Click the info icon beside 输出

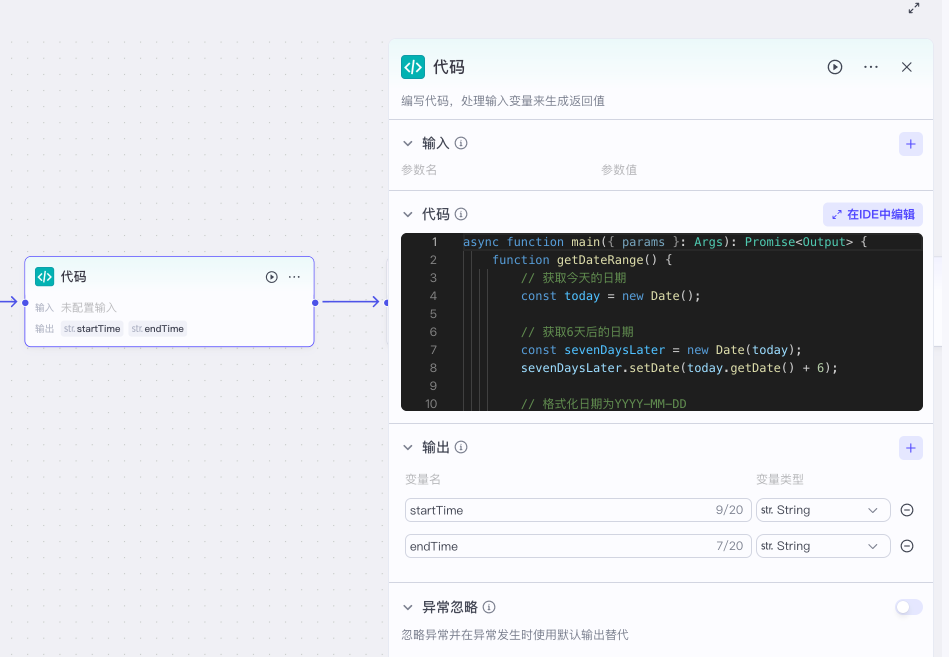point(461,448)
